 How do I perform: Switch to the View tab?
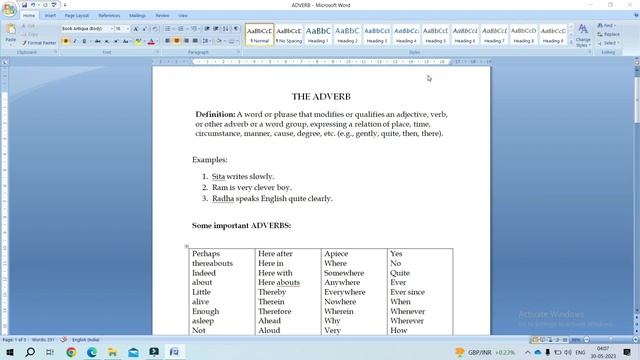pos(182,16)
